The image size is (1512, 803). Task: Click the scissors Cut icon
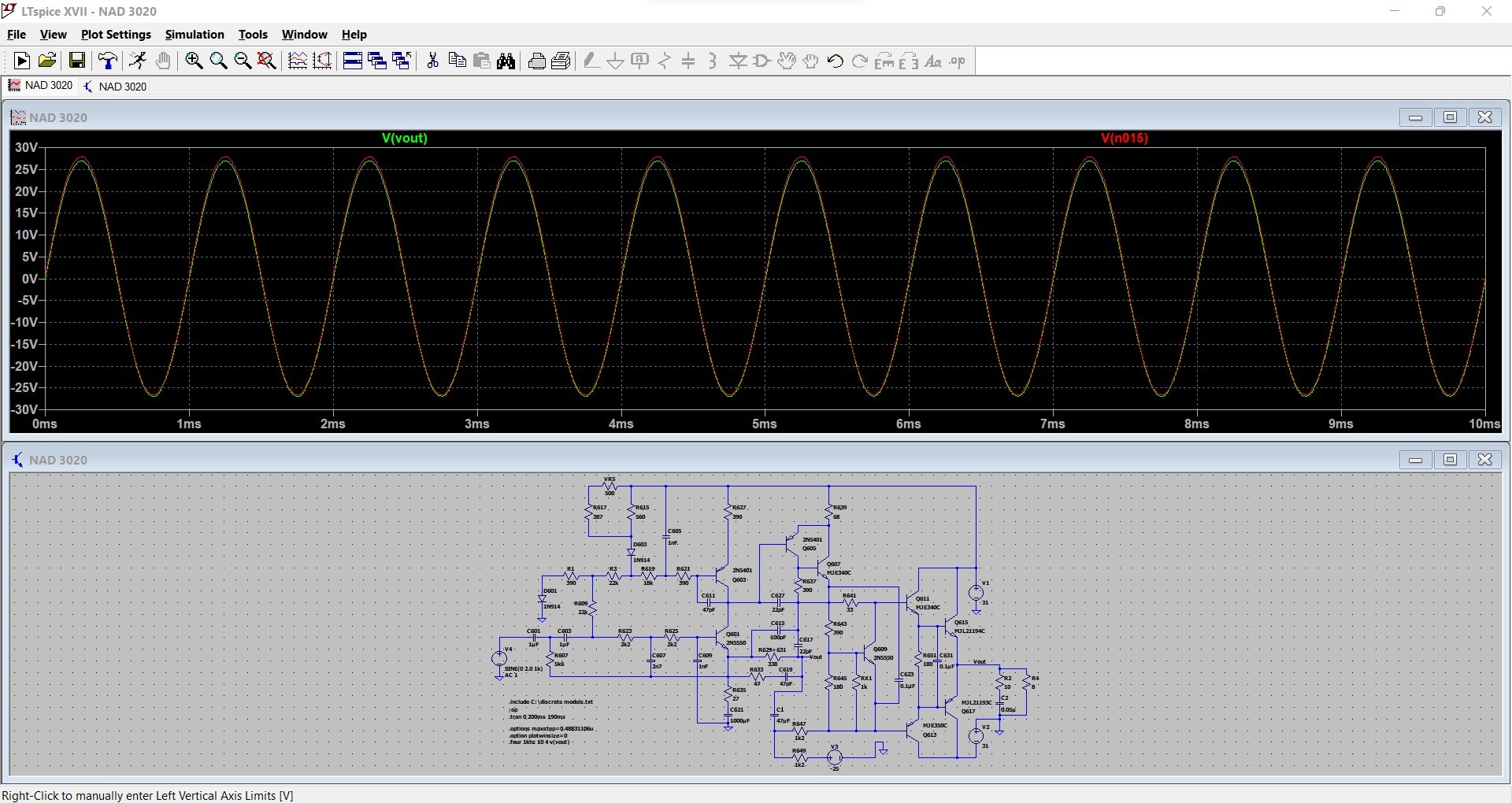pos(432,61)
